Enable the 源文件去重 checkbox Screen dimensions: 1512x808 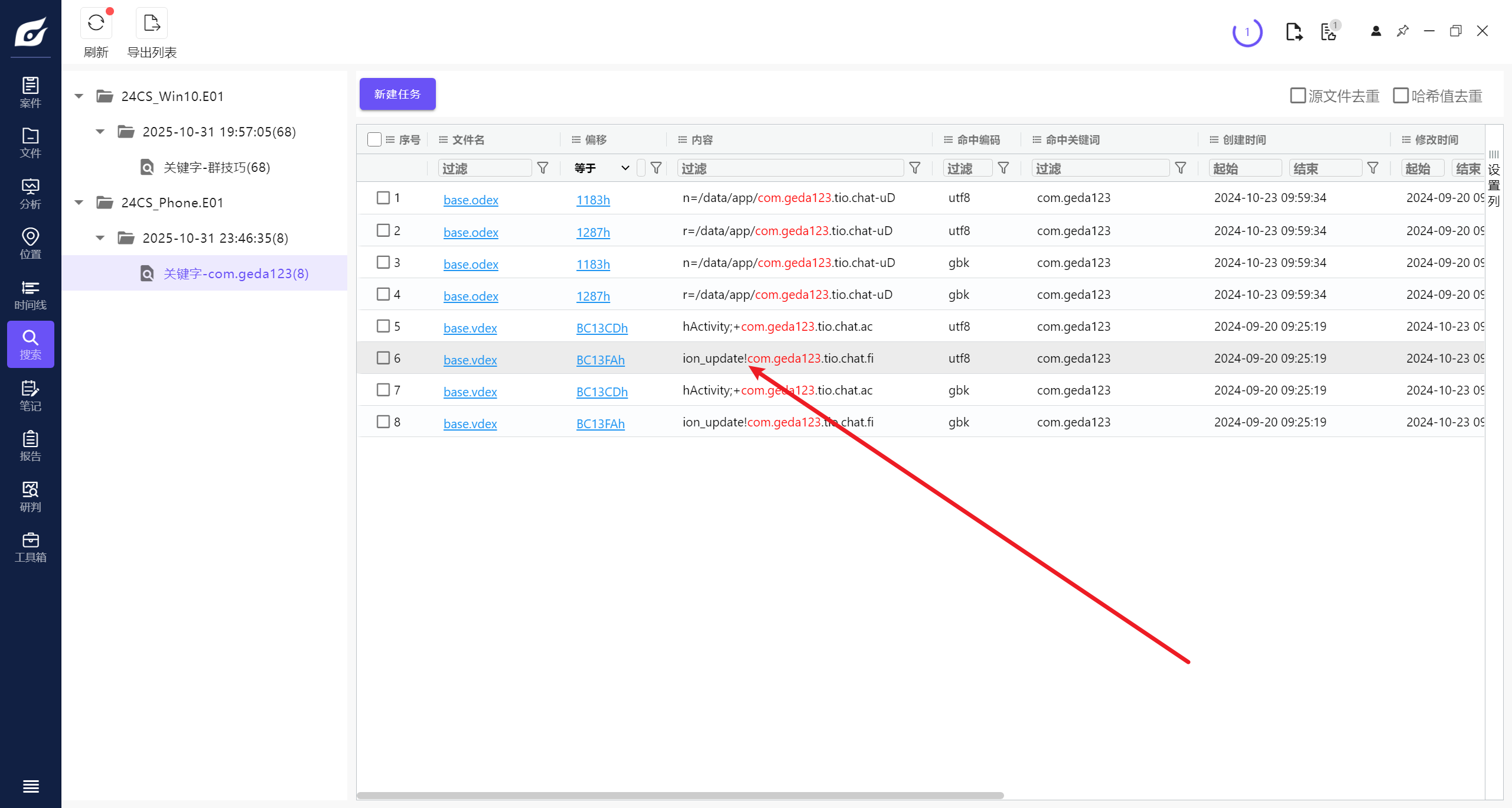pyautogui.click(x=1298, y=96)
